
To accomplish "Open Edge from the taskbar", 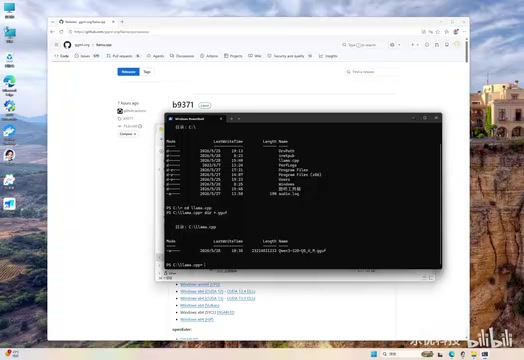I will pyautogui.click(x=452, y=354).
